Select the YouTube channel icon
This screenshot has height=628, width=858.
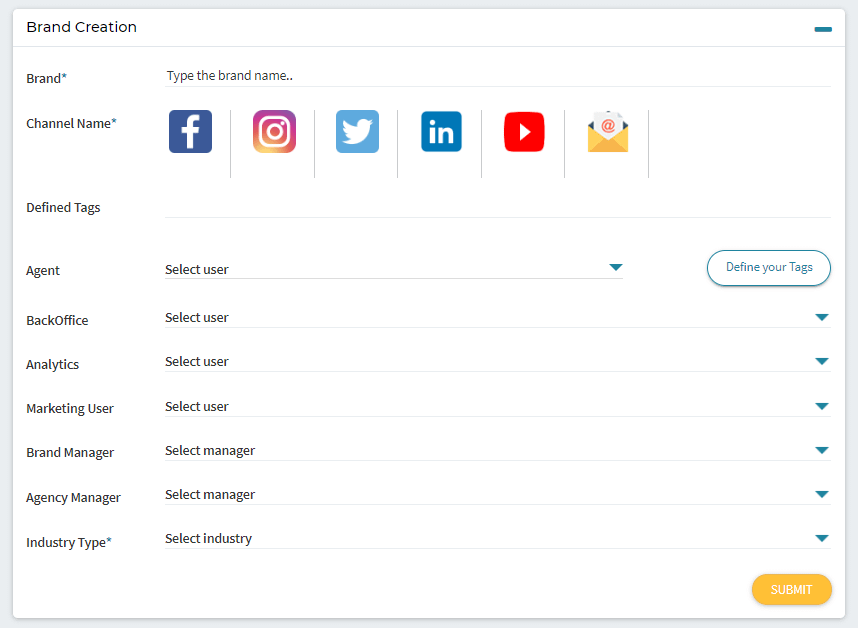(524, 132)
